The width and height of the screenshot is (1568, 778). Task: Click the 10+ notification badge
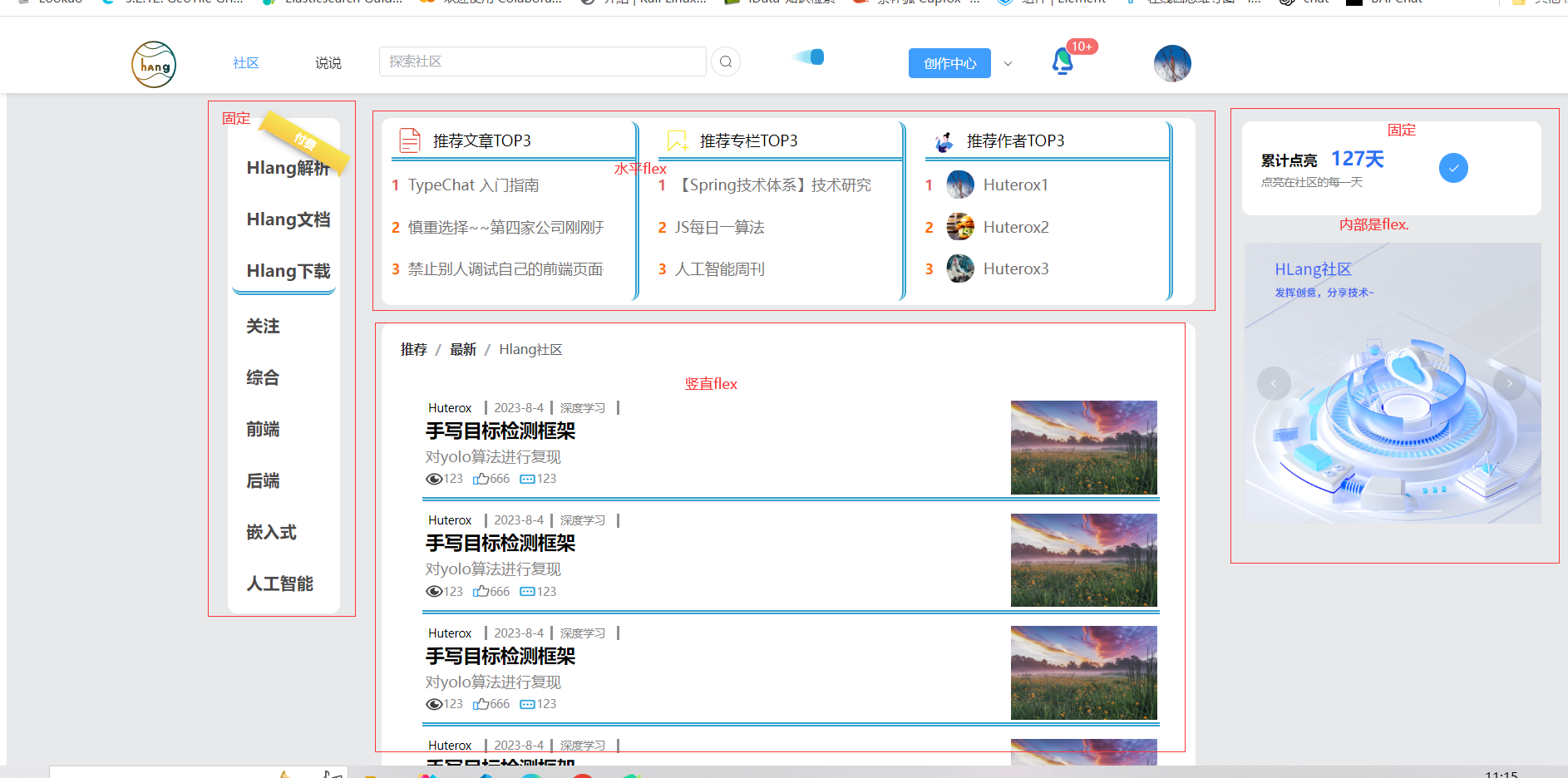[x=1082, y=47]
